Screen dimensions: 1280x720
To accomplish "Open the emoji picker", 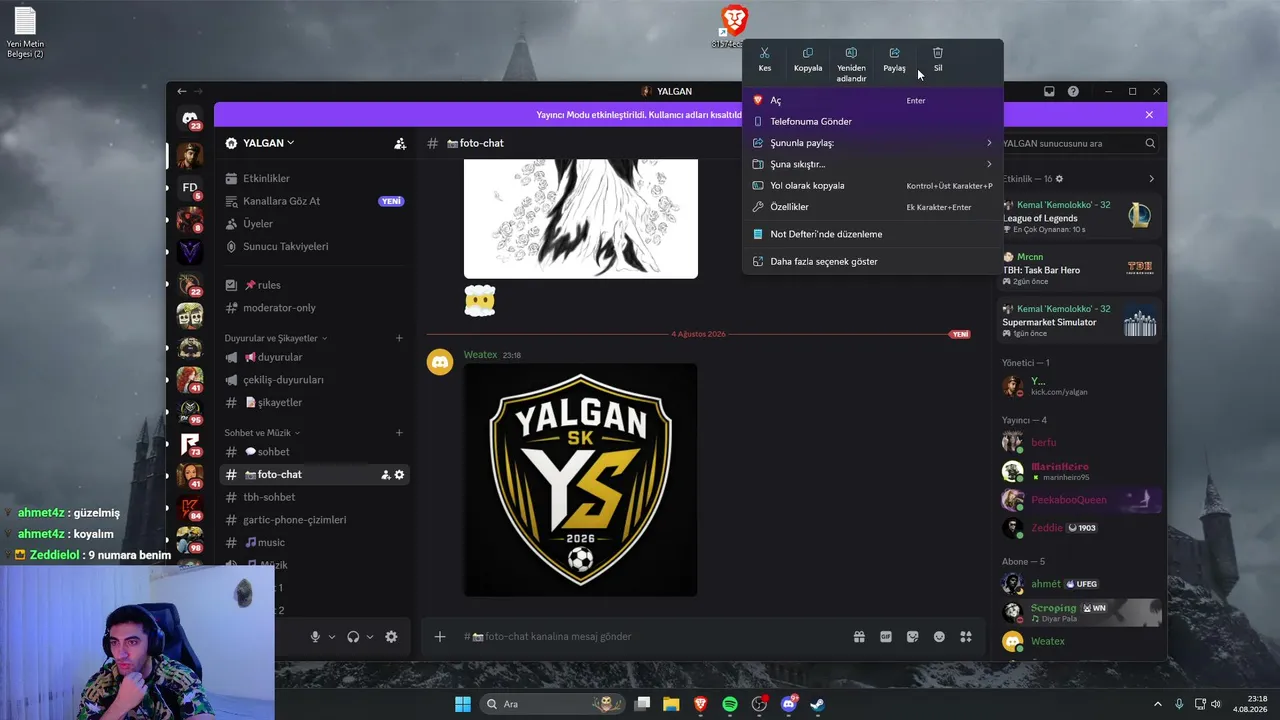I will coord(939,637).
